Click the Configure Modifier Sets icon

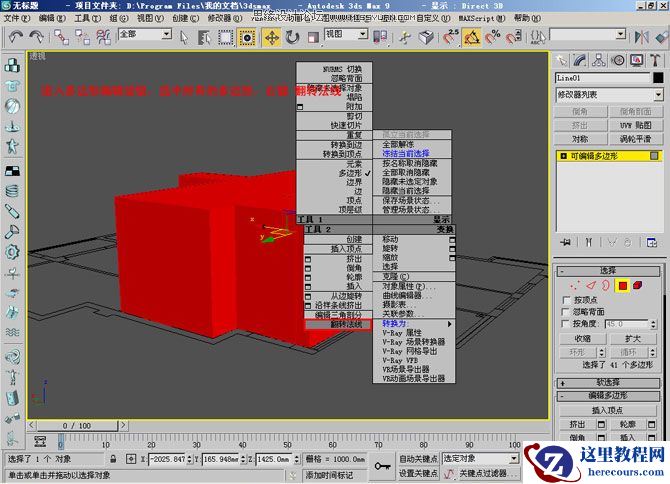pos(652,243)
